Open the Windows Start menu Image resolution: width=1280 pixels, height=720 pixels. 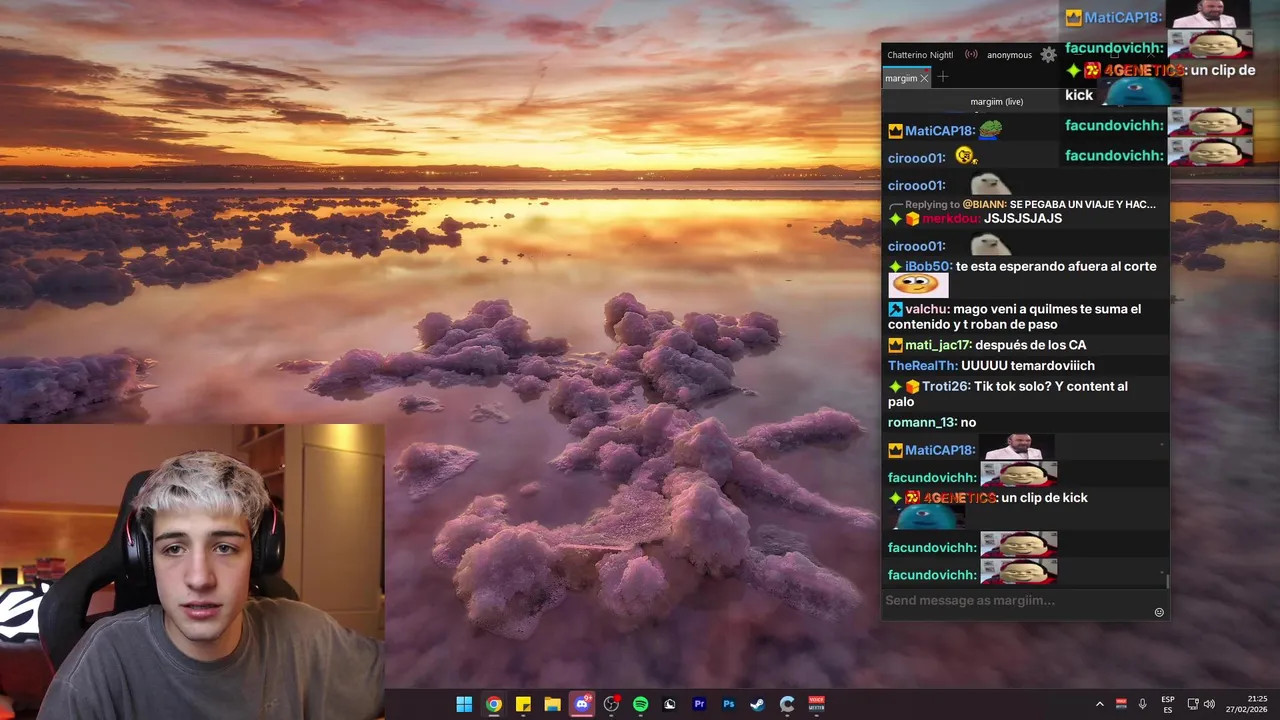(464, 704)
